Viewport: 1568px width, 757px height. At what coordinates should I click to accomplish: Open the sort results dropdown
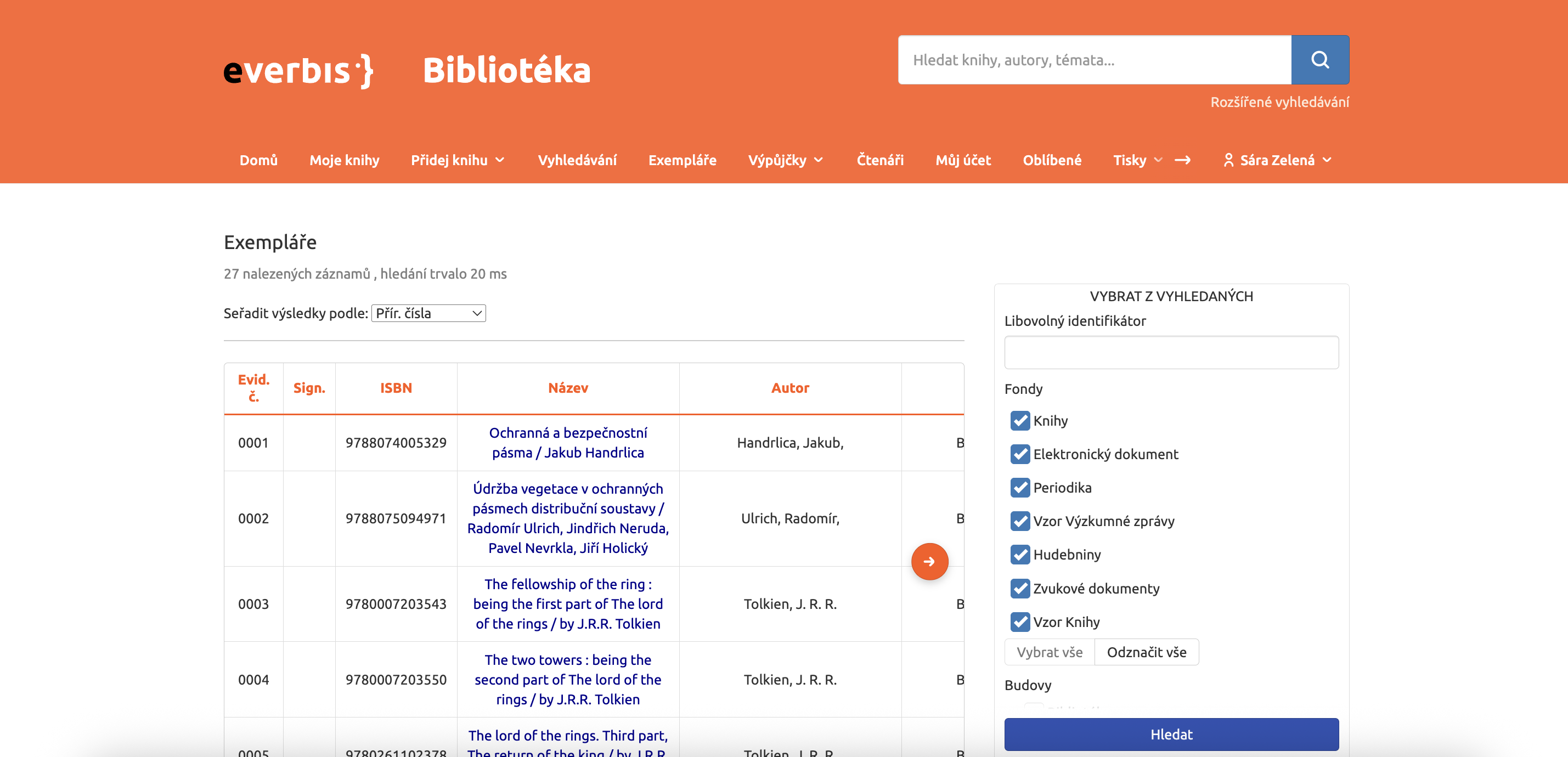pos(428,313)
